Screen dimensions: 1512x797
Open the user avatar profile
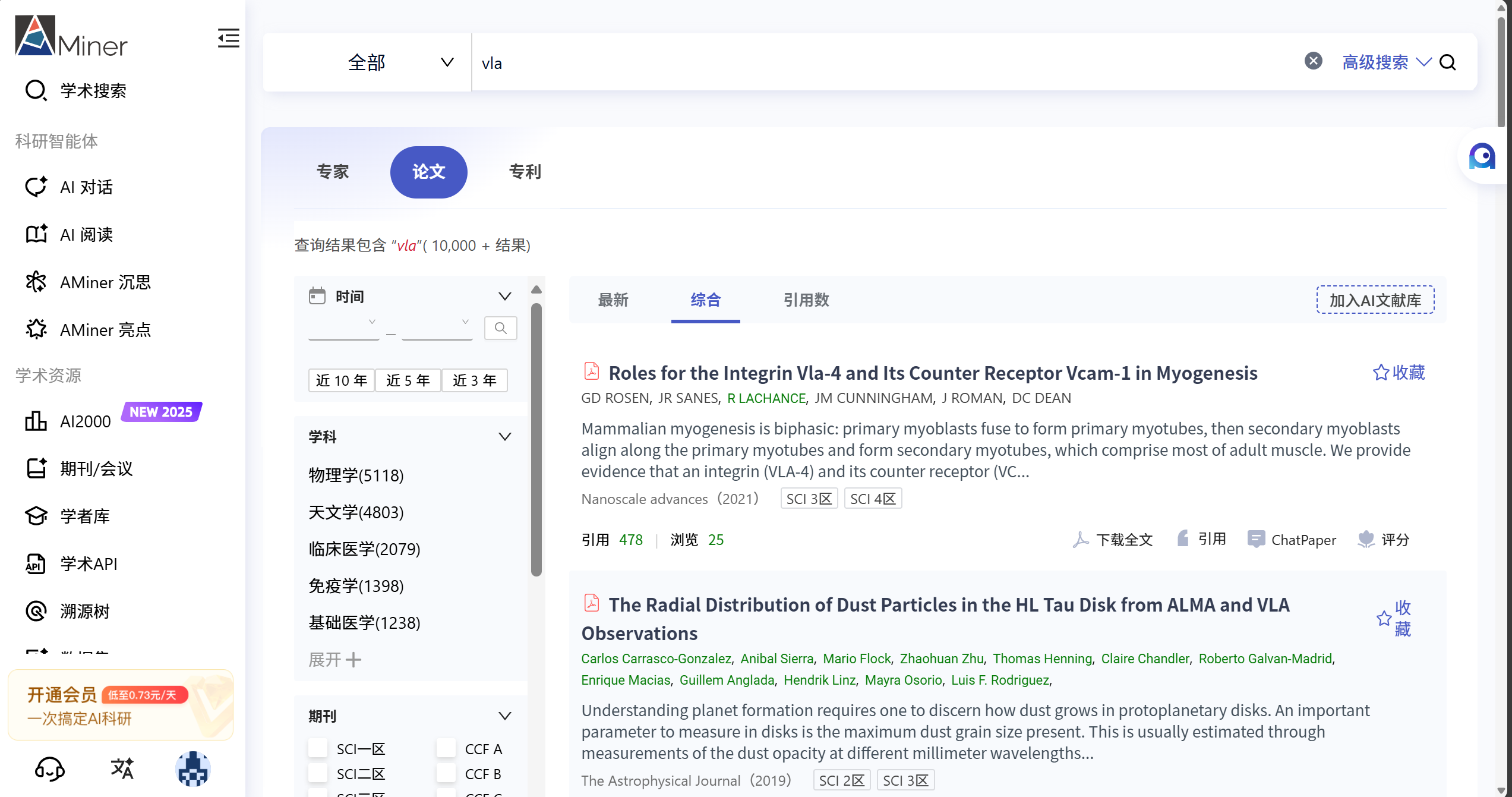point(193,769)
